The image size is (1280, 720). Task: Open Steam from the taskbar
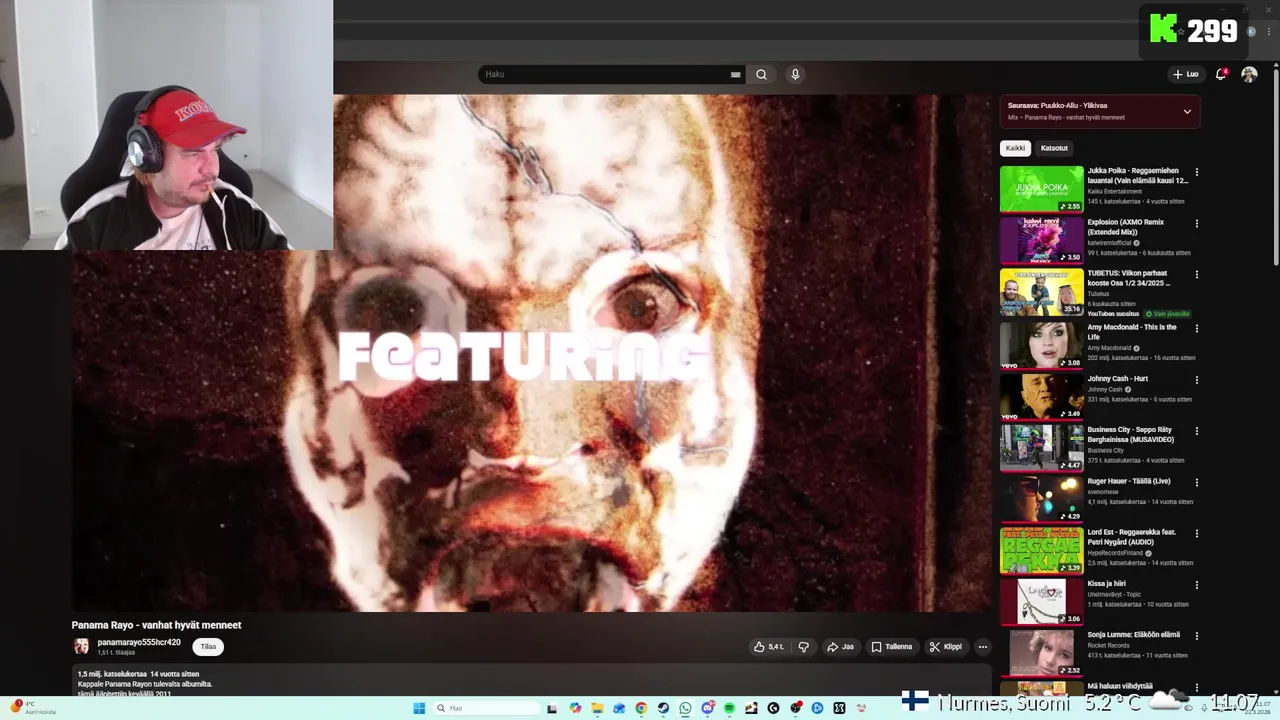point(663,708)
